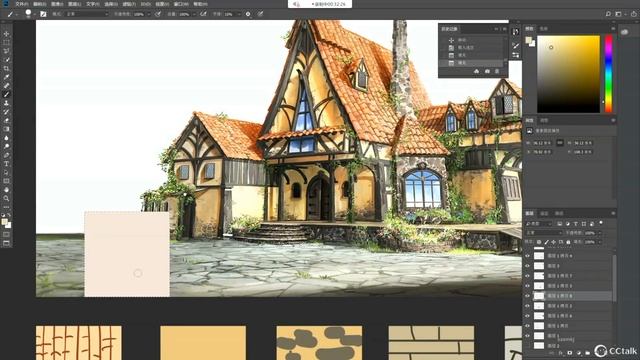Image resolution: width=640 pixels, height=360 pixels.
Task: Select the Healing Brush tool
Action: pos(6,86)
